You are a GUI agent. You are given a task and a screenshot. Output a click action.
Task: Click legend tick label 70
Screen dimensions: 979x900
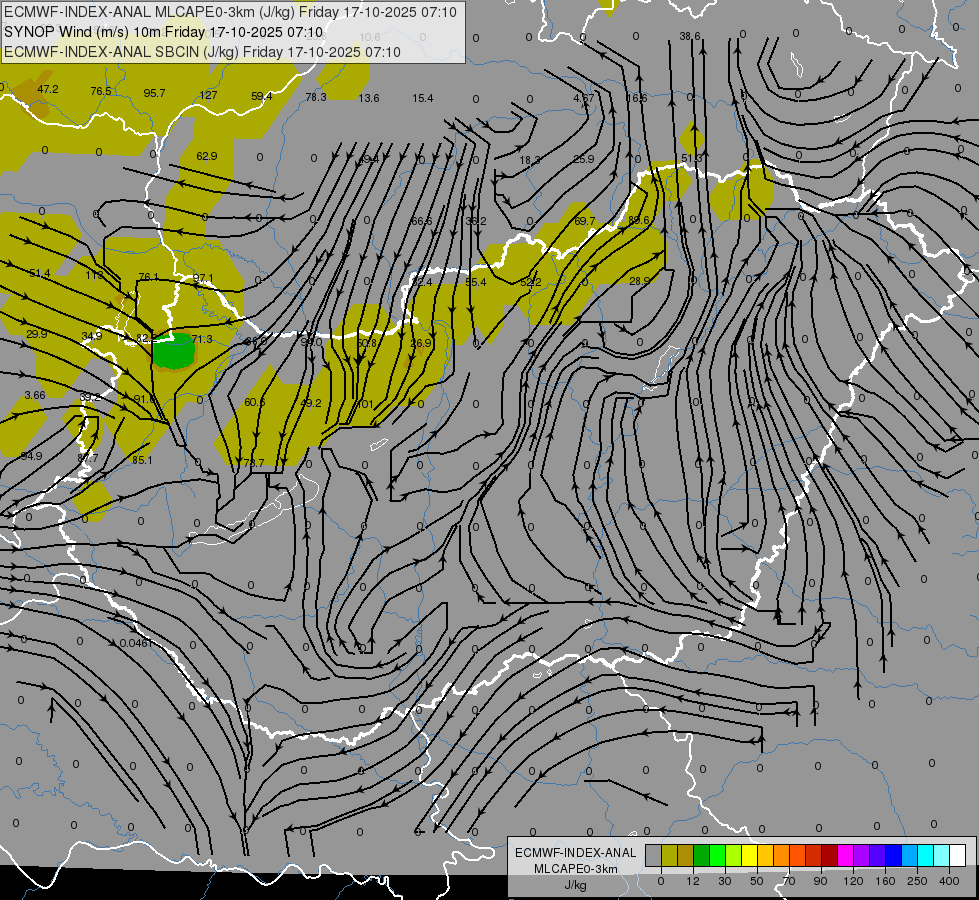[x=789, y=881]
